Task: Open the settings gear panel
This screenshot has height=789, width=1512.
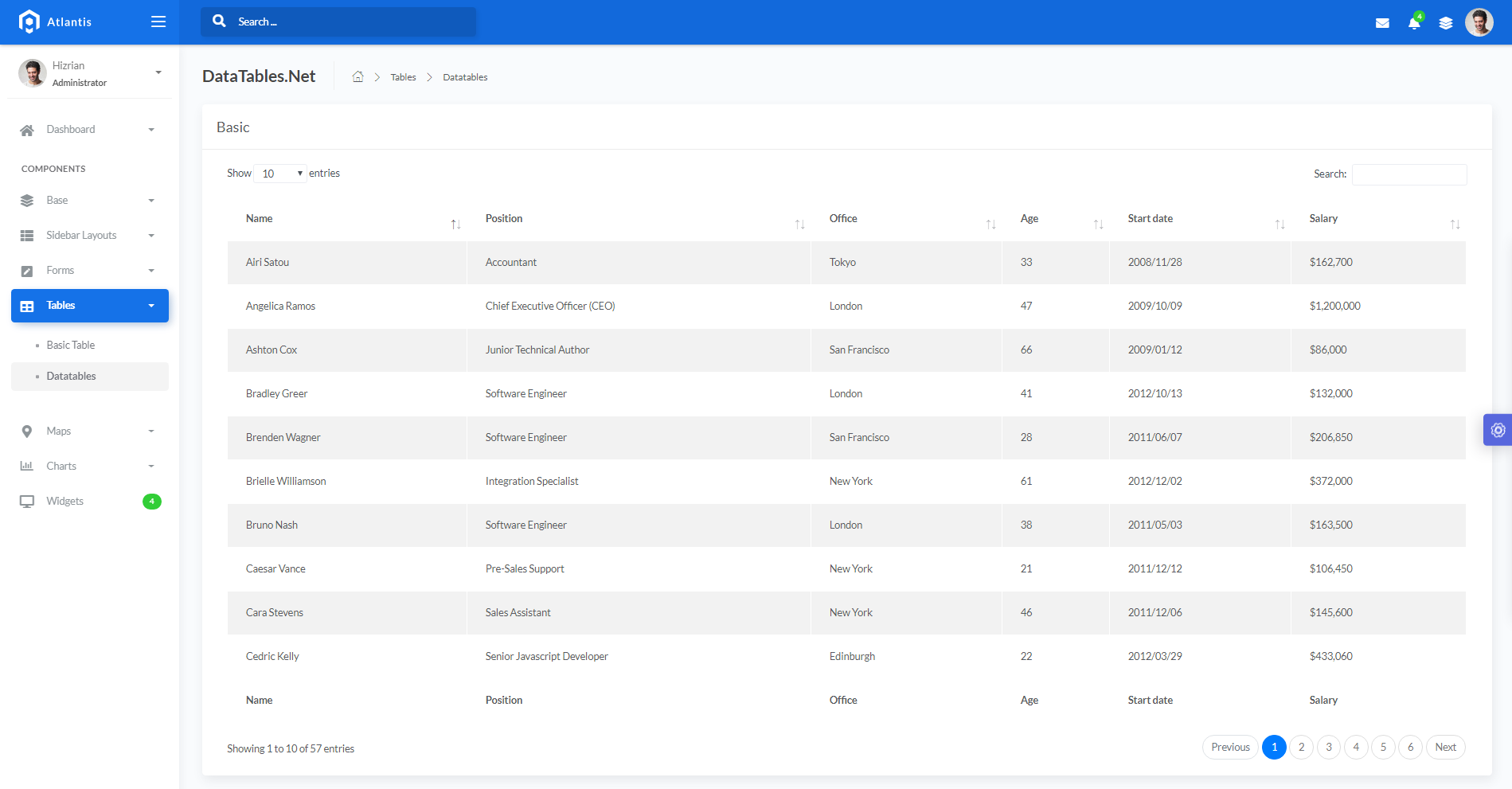Action: (1498, 430)
